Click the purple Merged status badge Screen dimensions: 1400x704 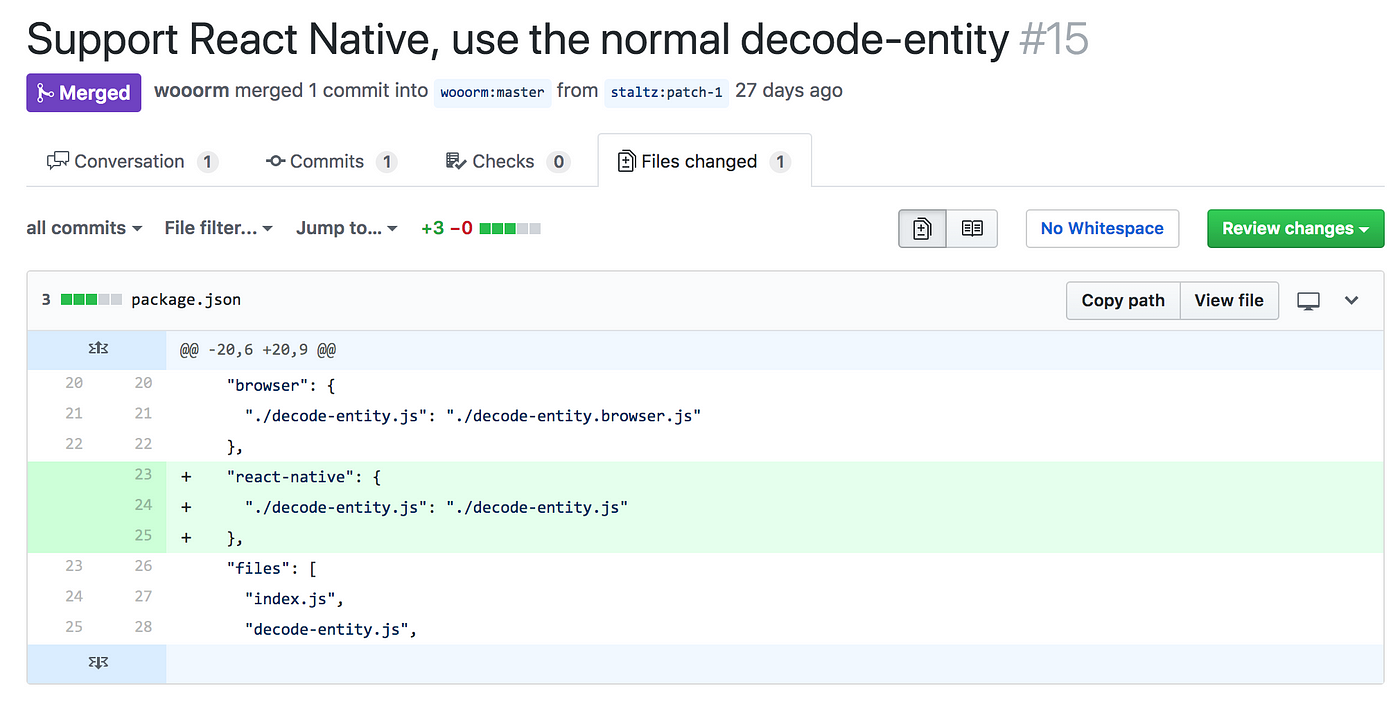84,92
